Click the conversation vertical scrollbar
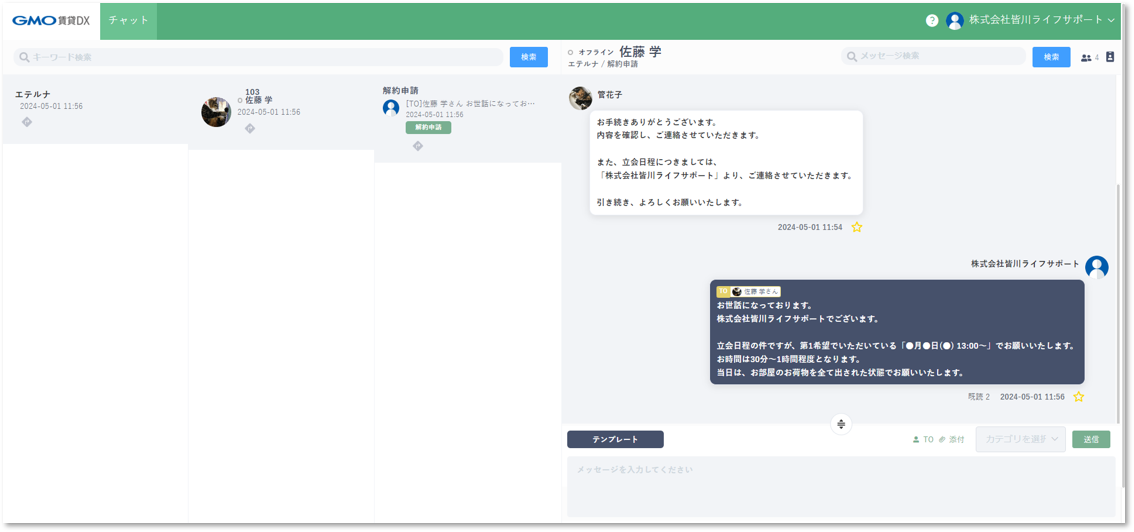This screenshot has height=532, width=1134. (x=1119, y=304)
